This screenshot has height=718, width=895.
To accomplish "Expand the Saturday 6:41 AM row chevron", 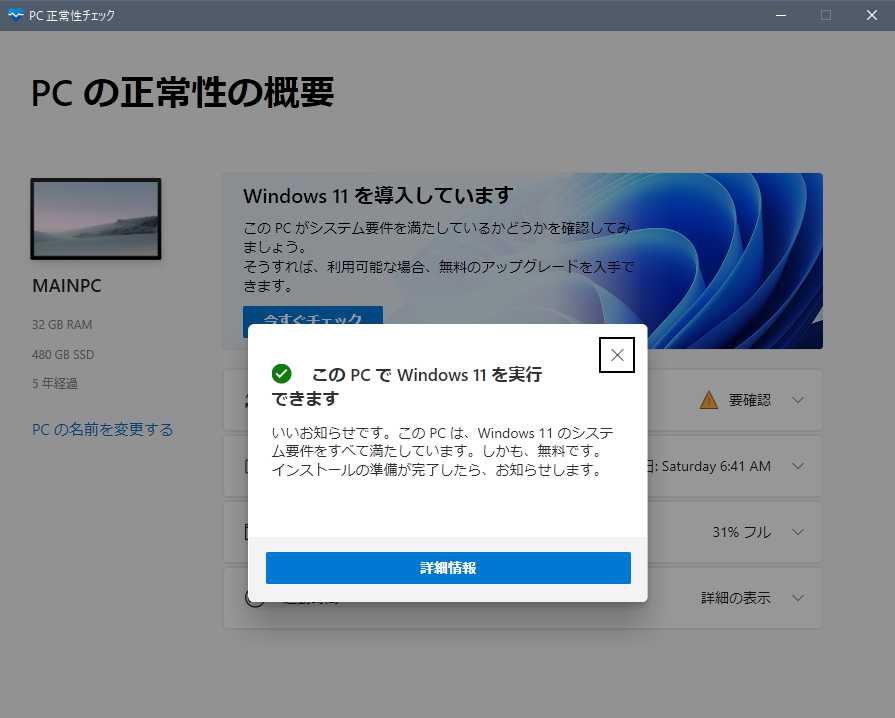I will click(798, 466).
